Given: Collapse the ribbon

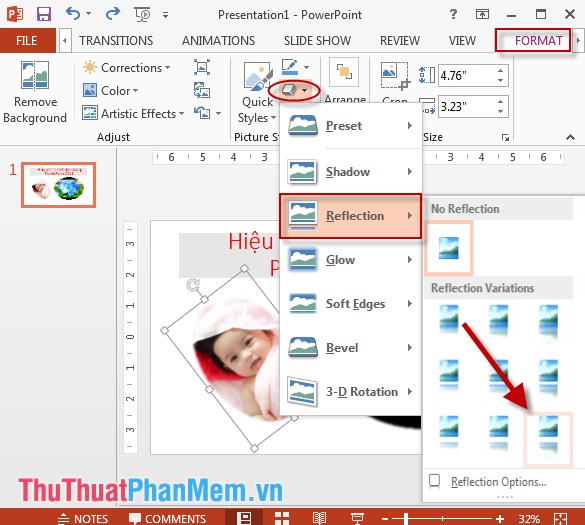Looking at the screenshot, I should [x=570, y=137].
